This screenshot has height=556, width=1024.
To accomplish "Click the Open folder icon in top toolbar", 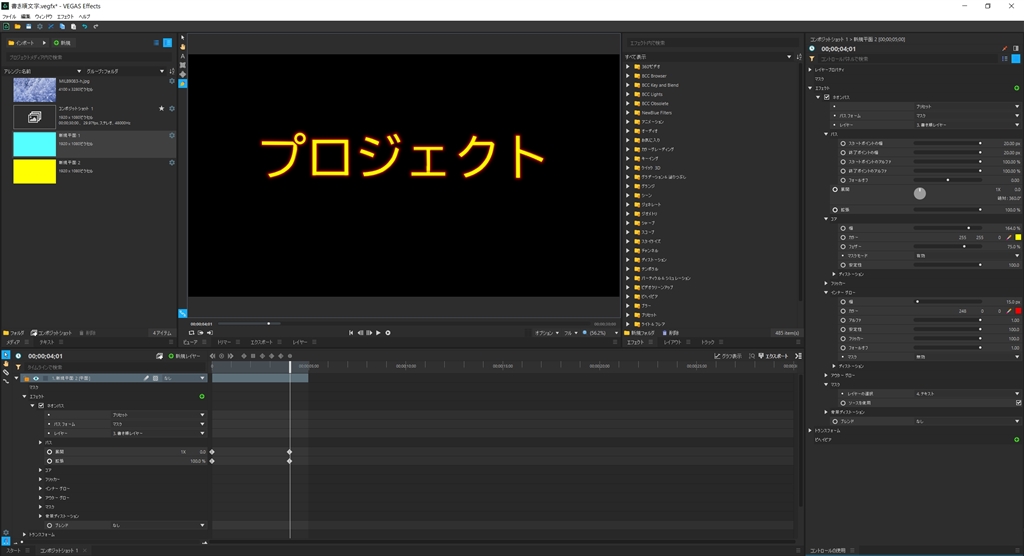I will tap(18, 27).
